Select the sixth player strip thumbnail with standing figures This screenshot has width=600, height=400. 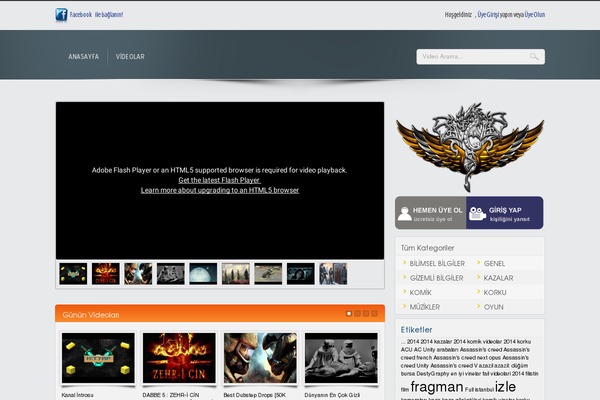236,274
